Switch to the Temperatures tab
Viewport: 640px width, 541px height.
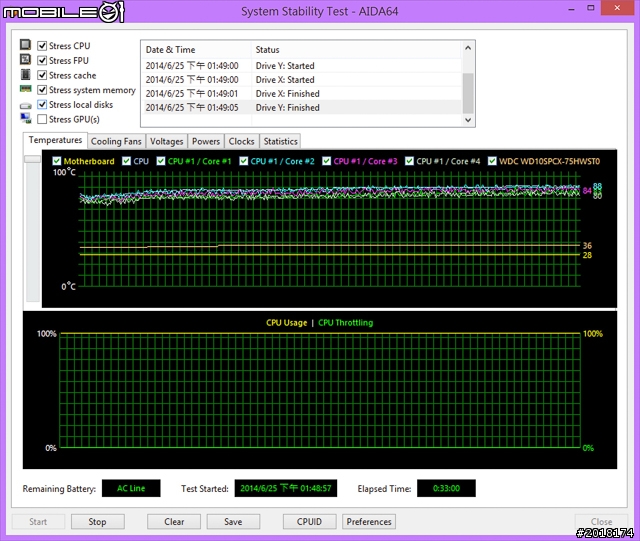click(x=55, y=140)
